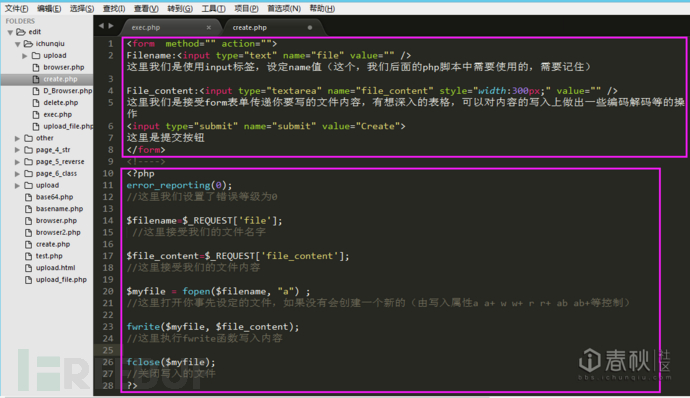The height and width of the screenshot is (398, 690).
Task: Open bottom upload_file.php in sidebar
Action: 61,280
